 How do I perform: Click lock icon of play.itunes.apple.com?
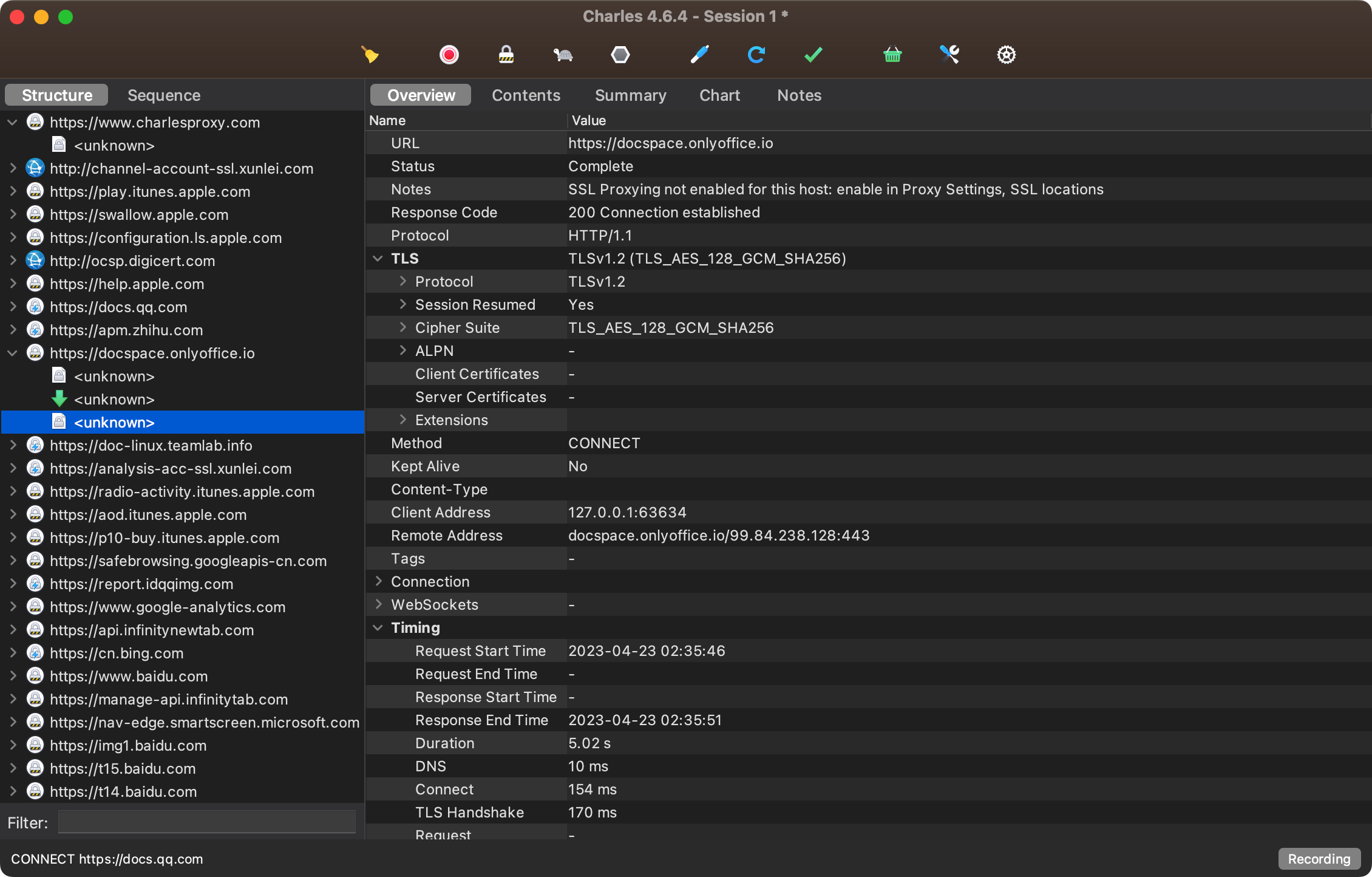[x=35, y=191]
